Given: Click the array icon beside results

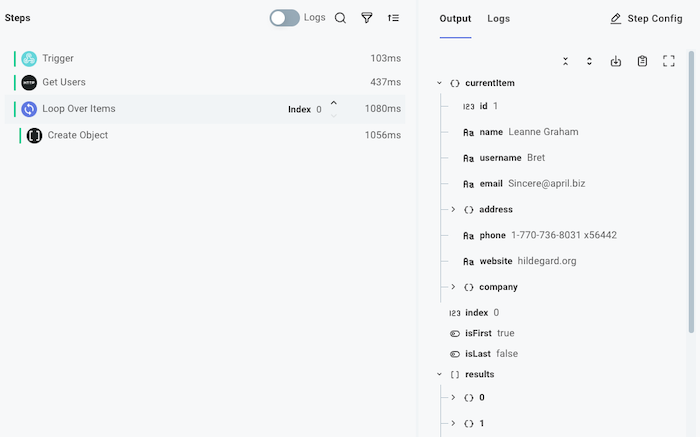Looking at the screenshot, I should coord(454,375).
